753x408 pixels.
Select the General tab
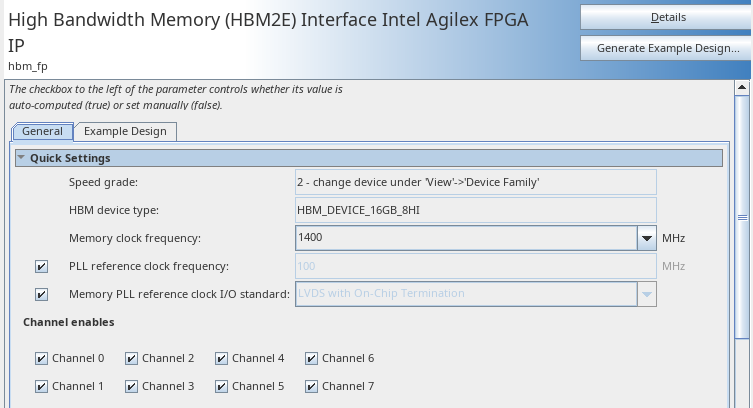click(x=42, y=131)
